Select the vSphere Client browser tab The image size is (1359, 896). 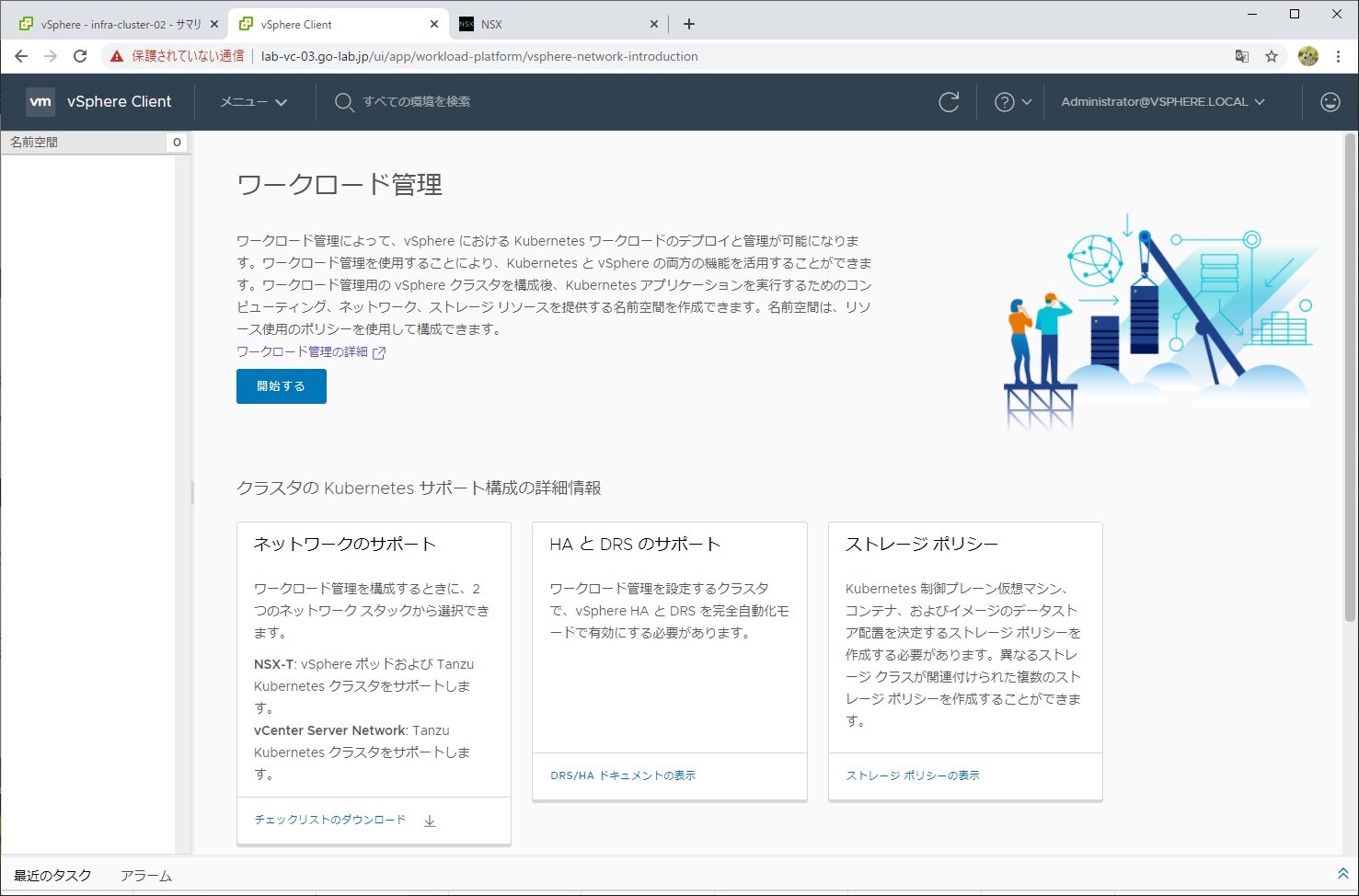[338, 24]
